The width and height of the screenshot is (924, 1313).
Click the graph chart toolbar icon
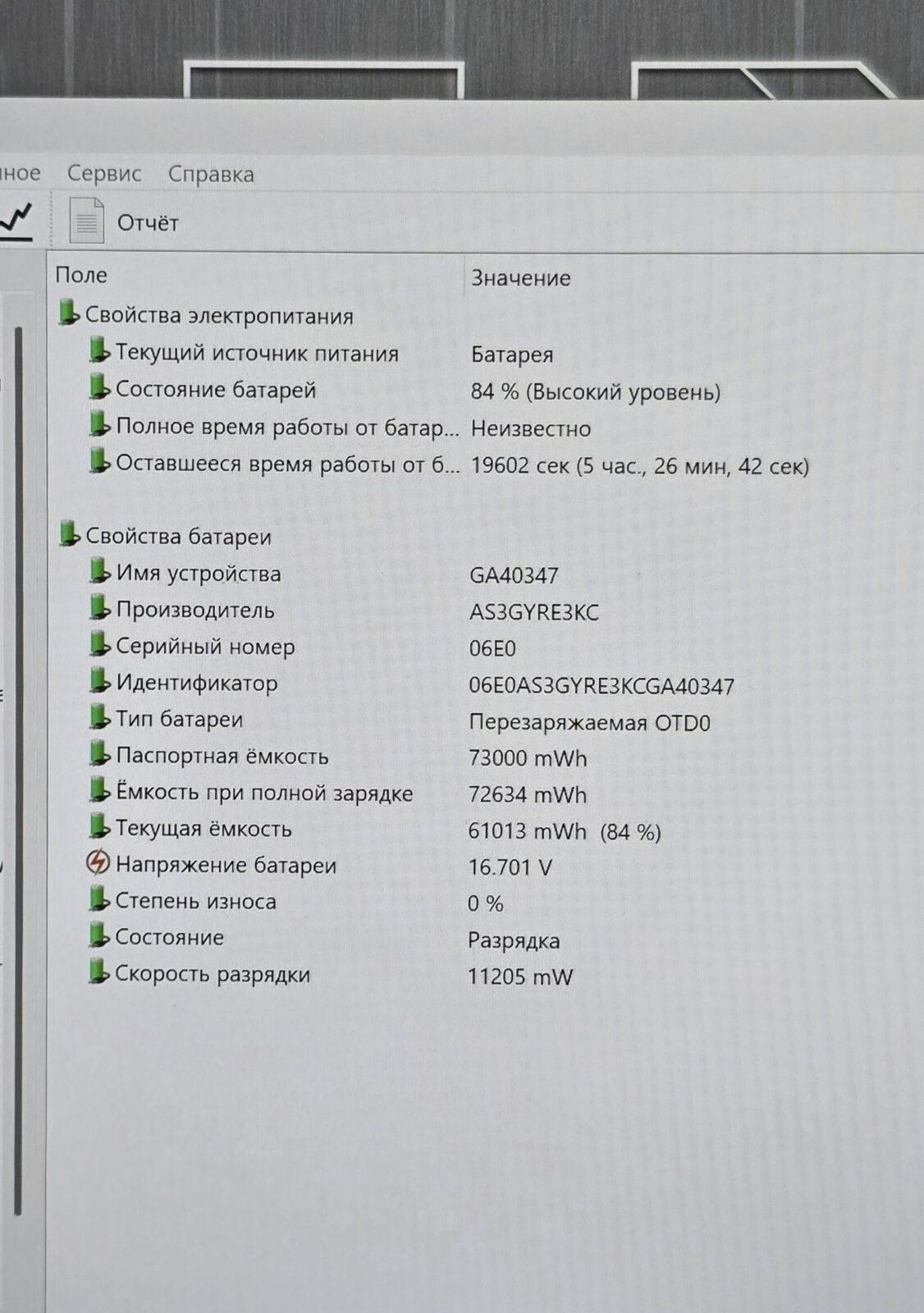click(16, 220)
